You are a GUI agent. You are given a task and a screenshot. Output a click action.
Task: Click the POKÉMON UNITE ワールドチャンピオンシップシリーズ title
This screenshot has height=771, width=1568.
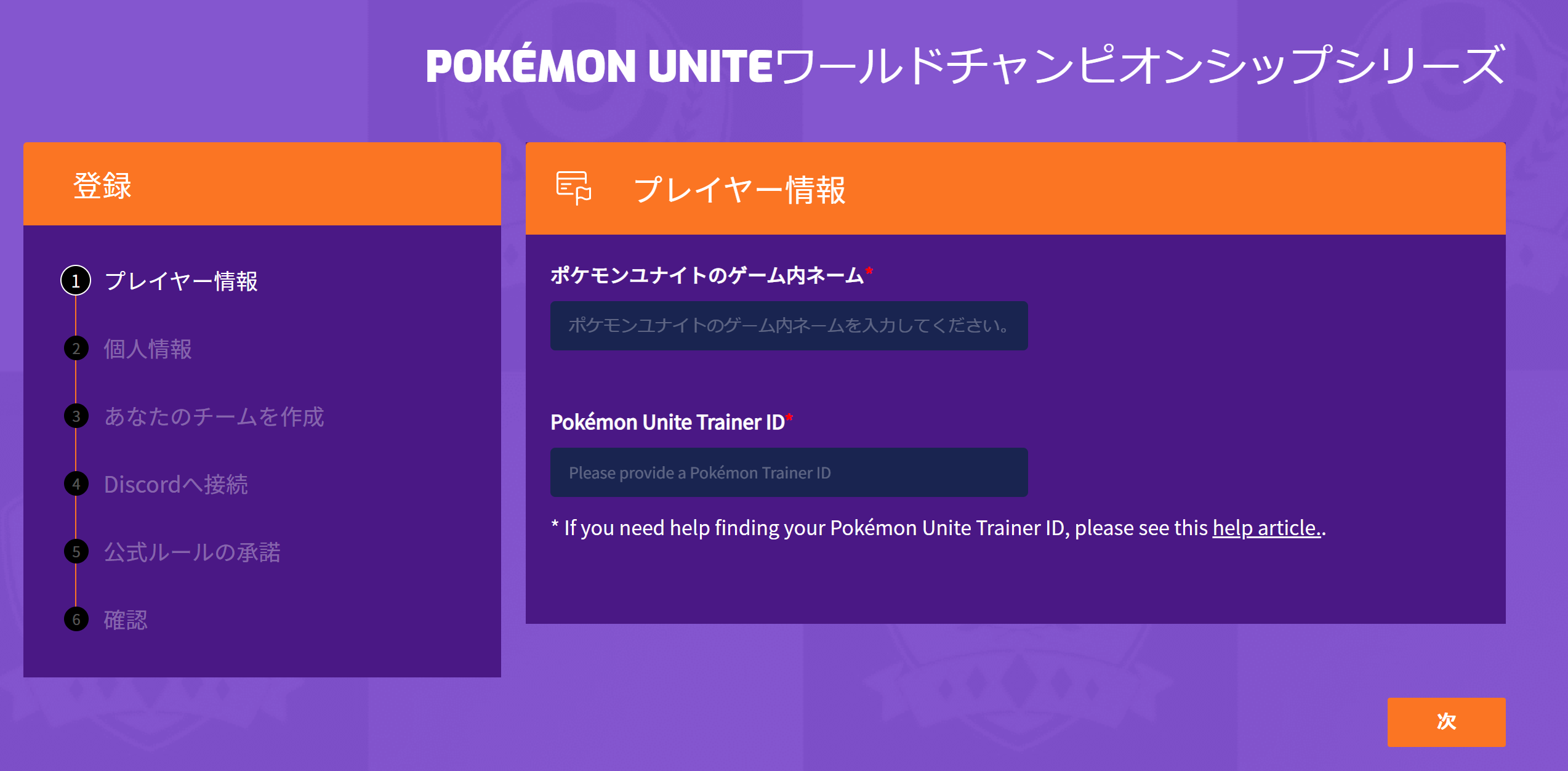point(965,65)
